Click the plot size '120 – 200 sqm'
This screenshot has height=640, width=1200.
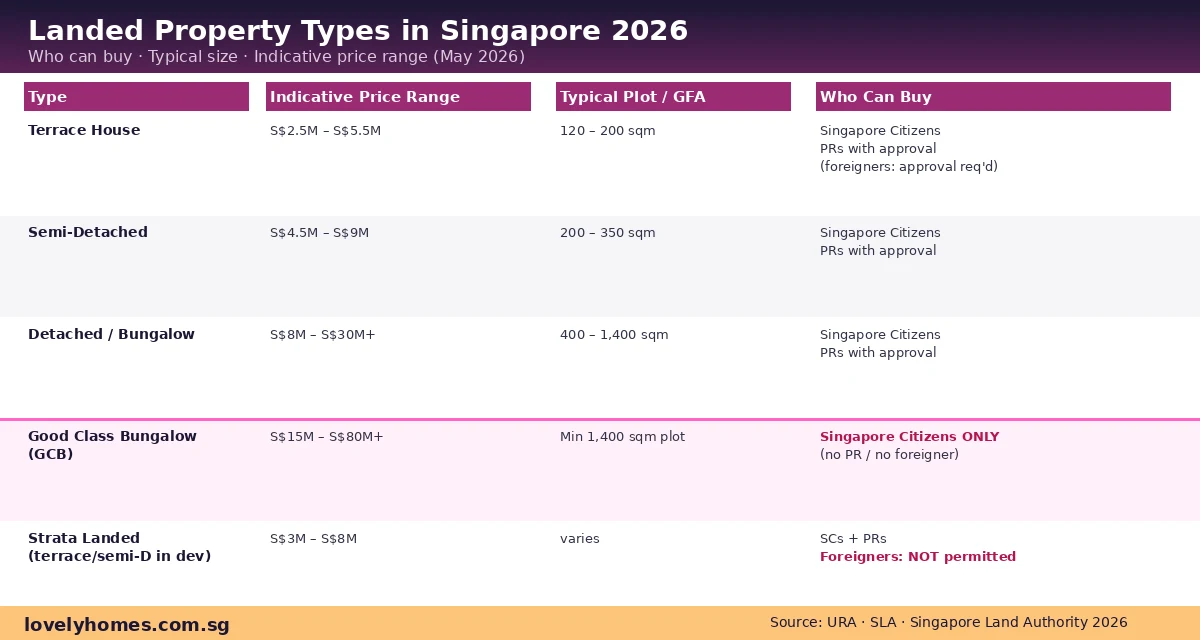tap(608, 131)
